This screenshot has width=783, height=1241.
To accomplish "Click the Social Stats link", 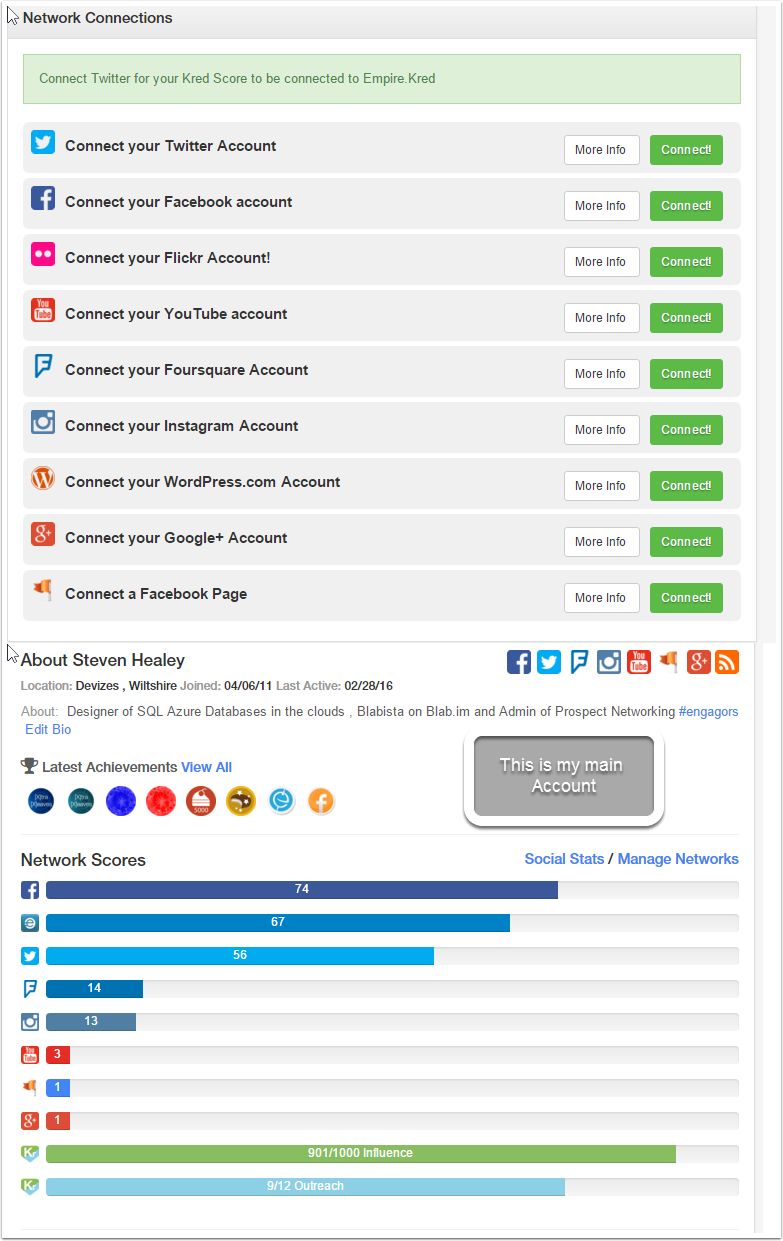I will [564, 859].
